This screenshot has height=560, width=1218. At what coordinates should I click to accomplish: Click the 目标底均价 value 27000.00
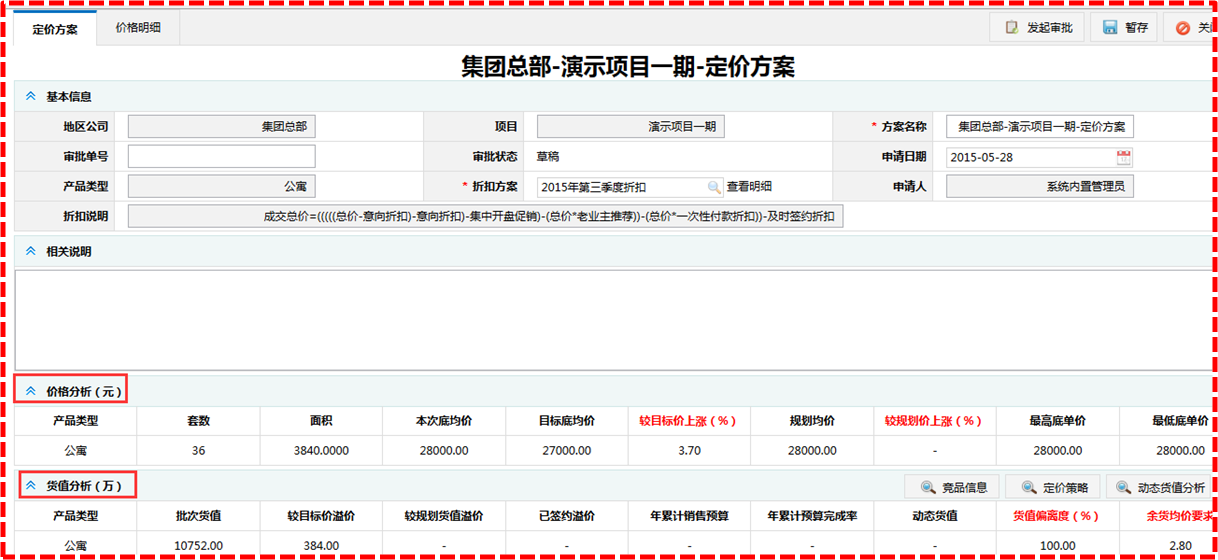pos(566,451)
